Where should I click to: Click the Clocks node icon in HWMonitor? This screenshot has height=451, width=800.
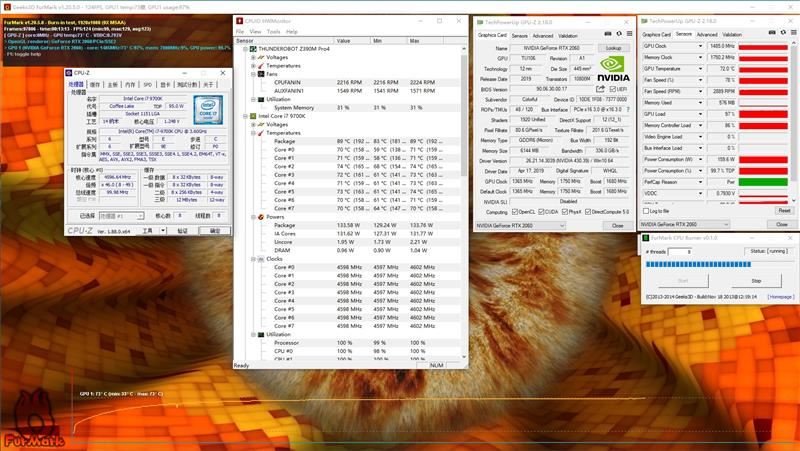point(261,259)
